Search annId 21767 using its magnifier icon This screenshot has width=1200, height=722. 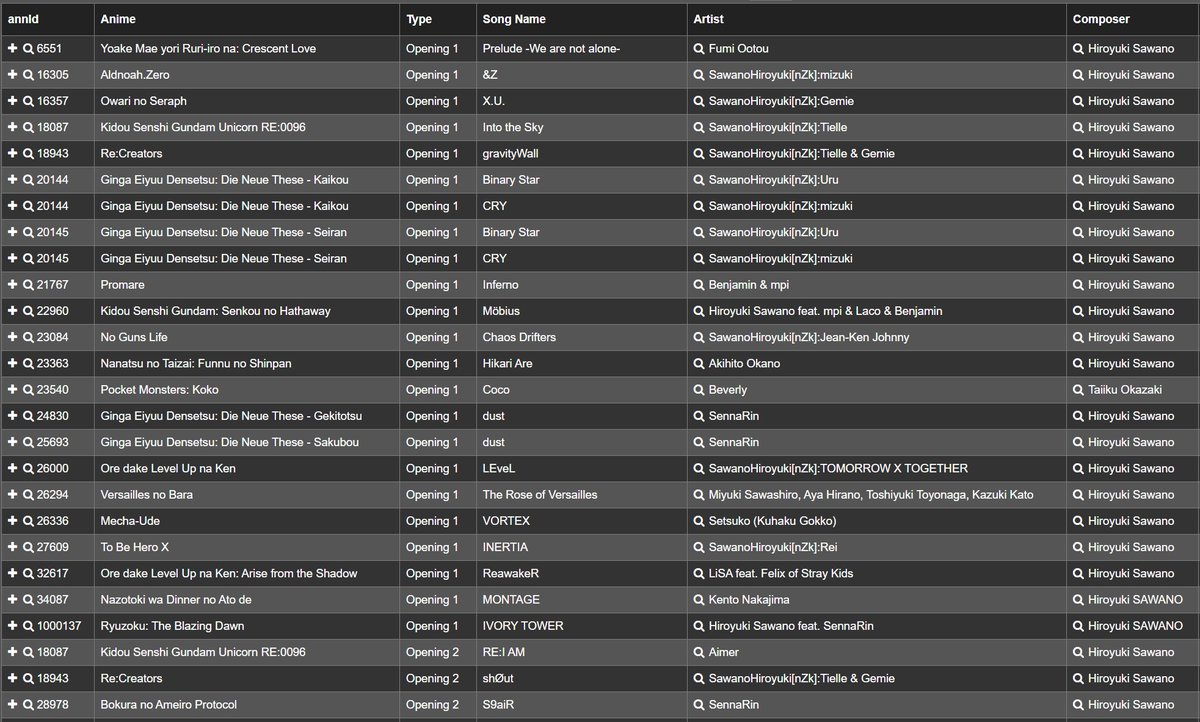(x=28, y=285)
